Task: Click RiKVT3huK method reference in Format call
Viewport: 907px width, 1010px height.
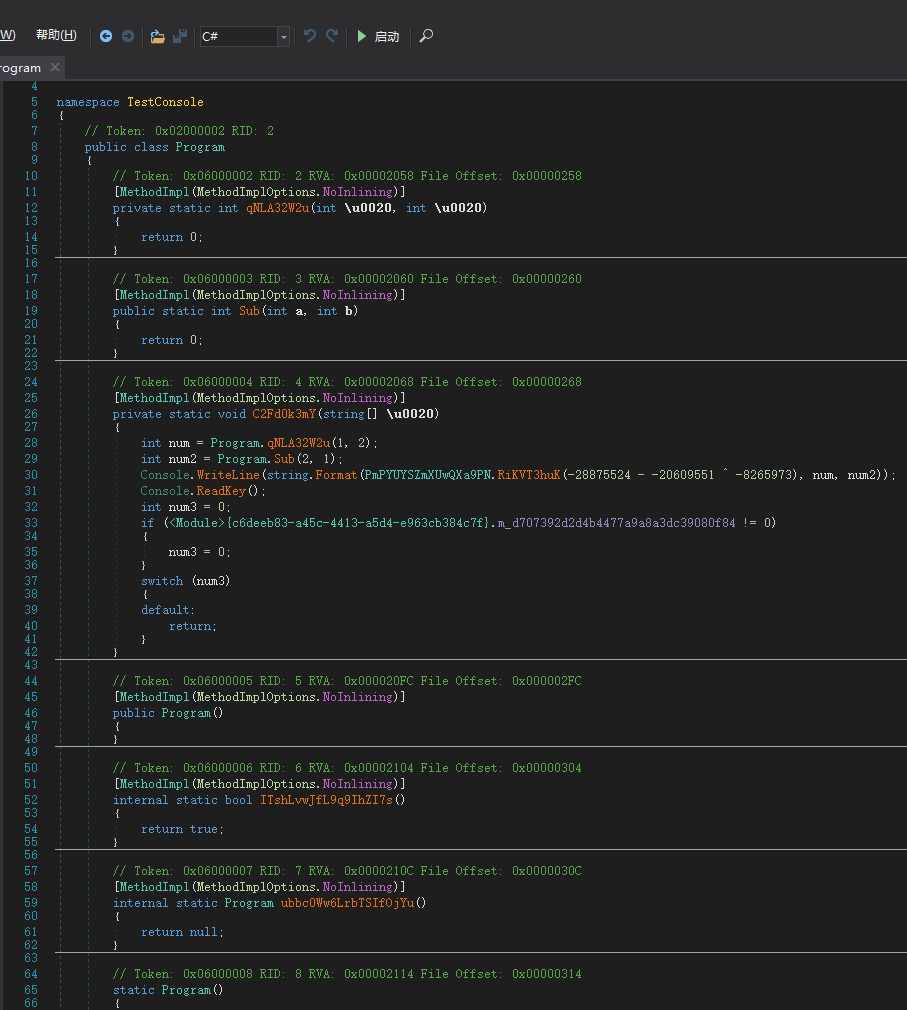Action: 529,475
